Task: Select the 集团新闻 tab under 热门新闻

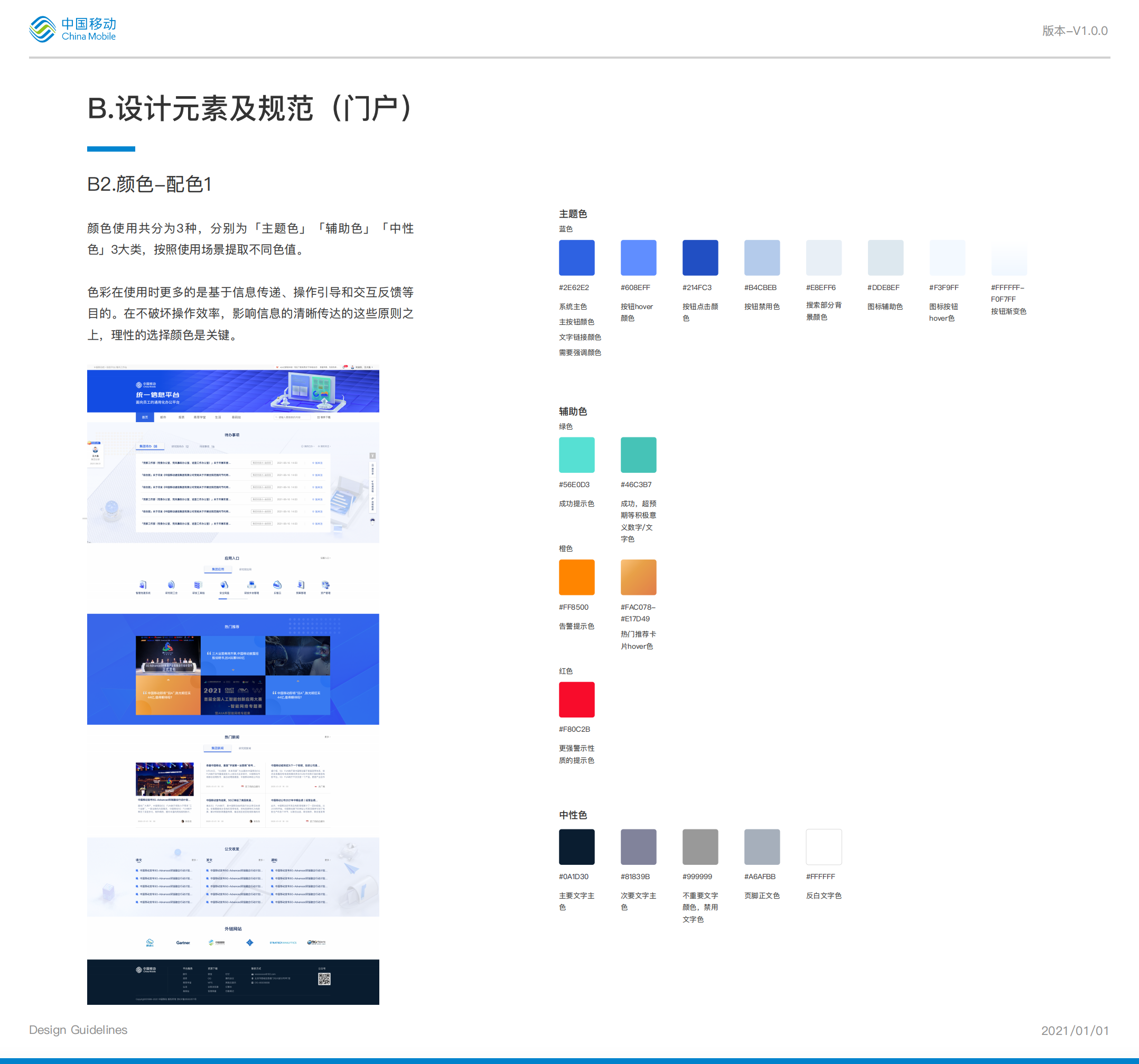Action: click(x=218, y=748)
